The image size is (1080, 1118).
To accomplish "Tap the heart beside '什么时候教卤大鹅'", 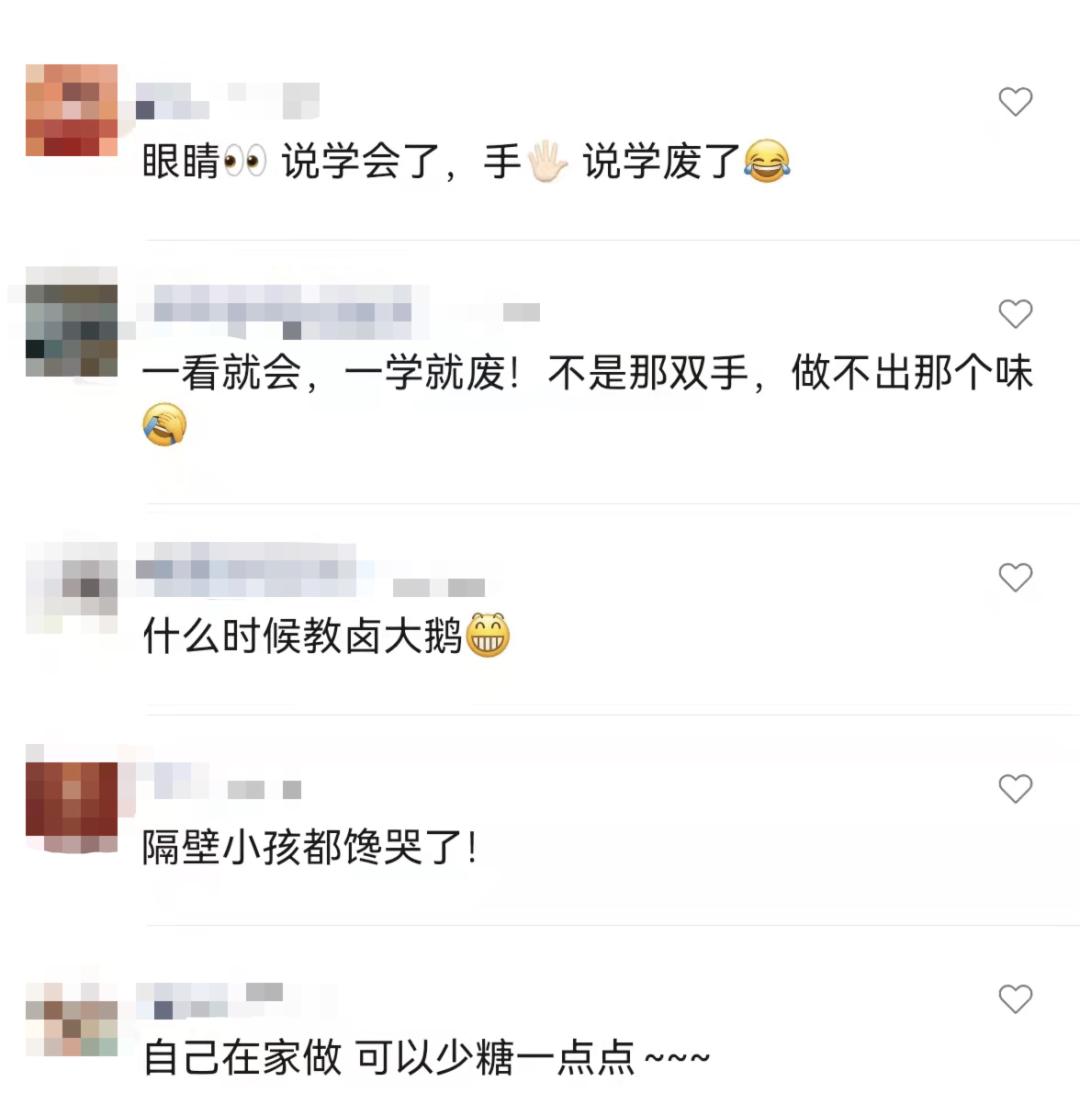I will [x=1015, y=577].
